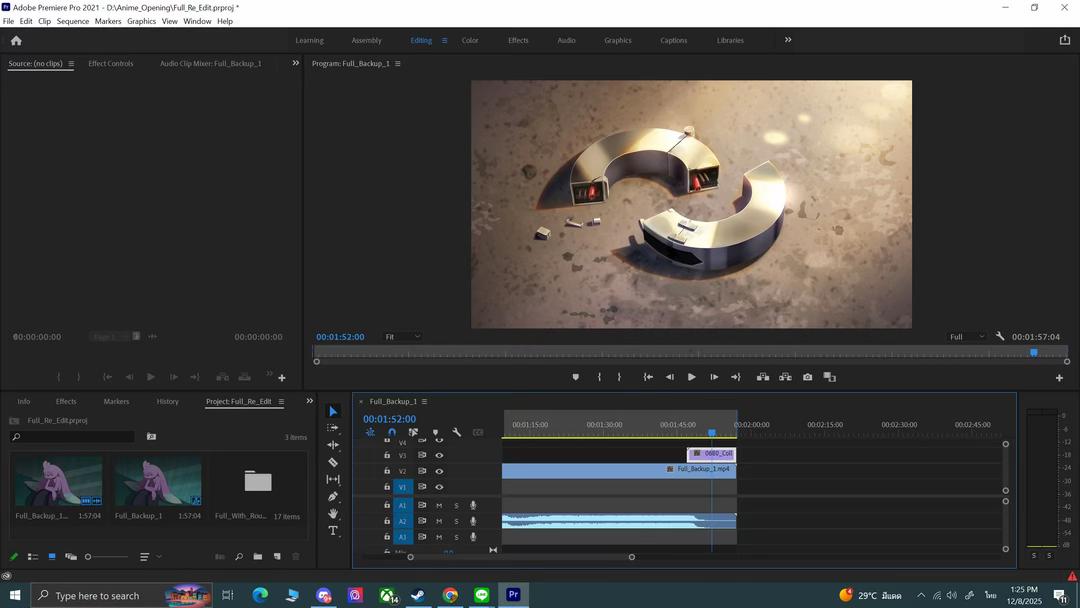Open the History panel tab
Viewport: 1080px width, 608px height.
pyautogui.click(x=167, y=401)
